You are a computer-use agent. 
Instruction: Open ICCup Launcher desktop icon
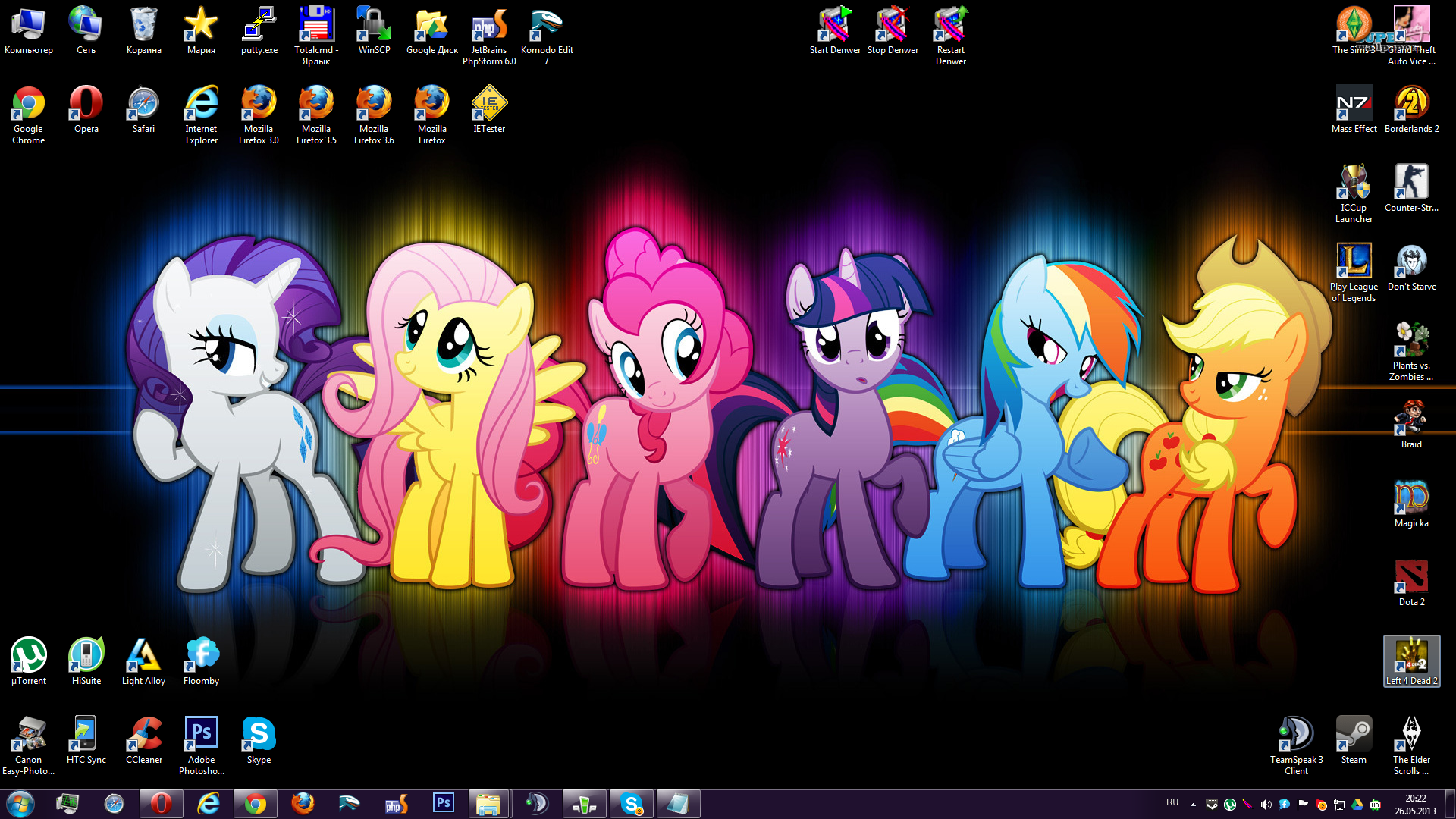click(1354, 193)
